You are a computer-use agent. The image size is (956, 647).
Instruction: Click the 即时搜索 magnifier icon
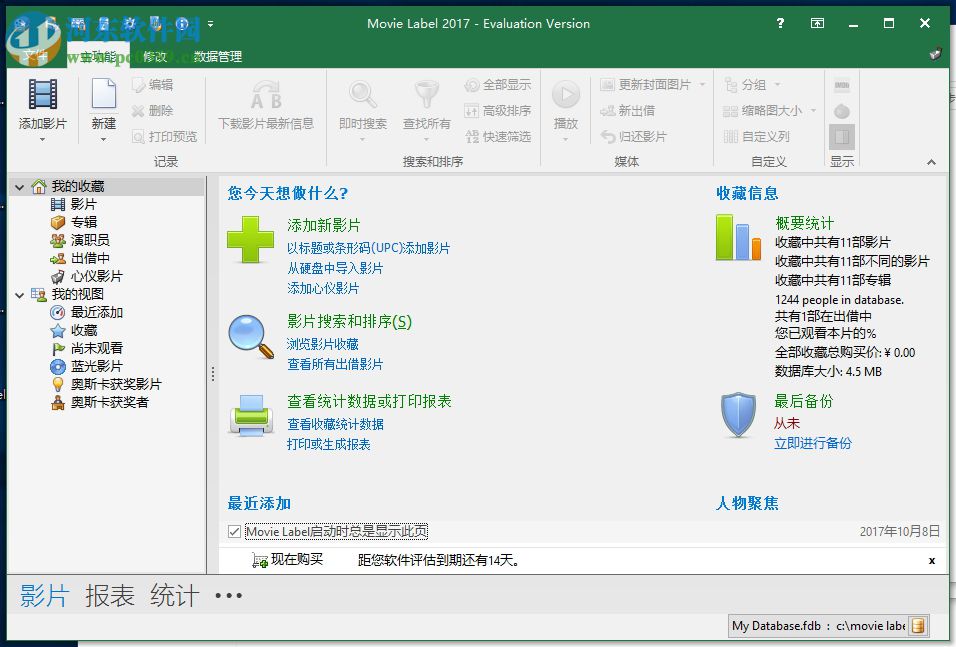point(363,94)
